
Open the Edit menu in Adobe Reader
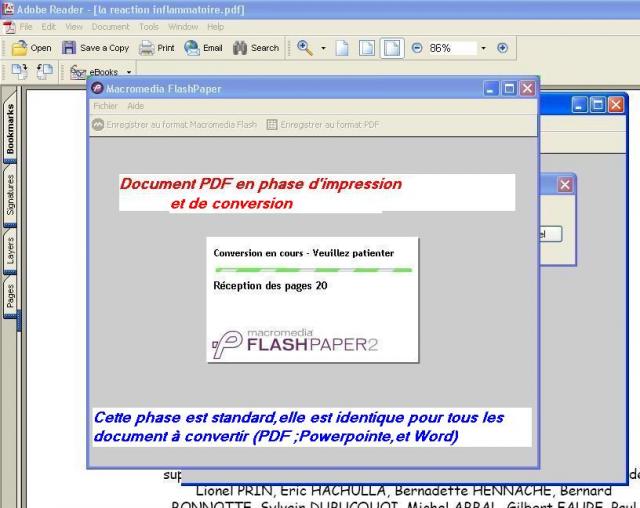[x=48, y=27]
